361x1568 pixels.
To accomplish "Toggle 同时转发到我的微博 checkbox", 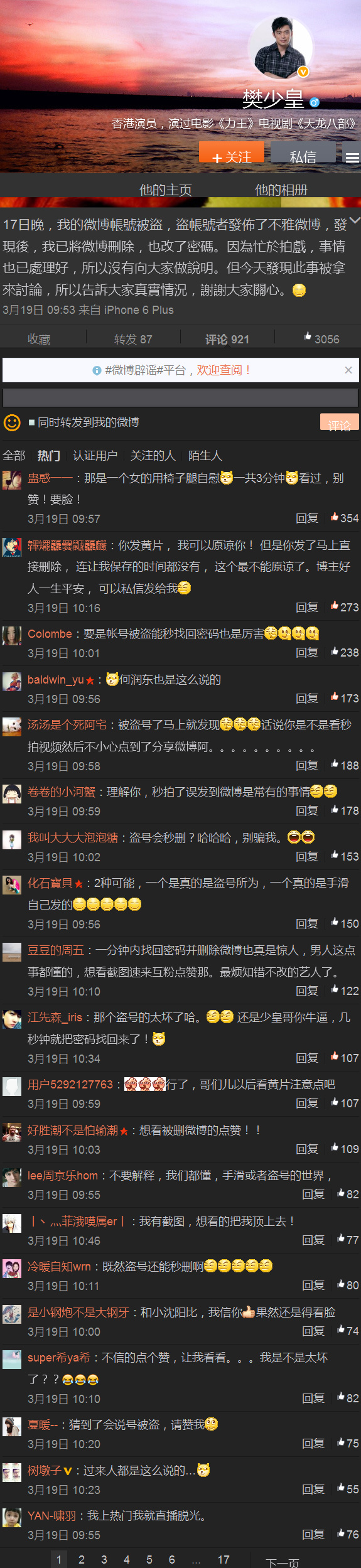I will [31, 422].
